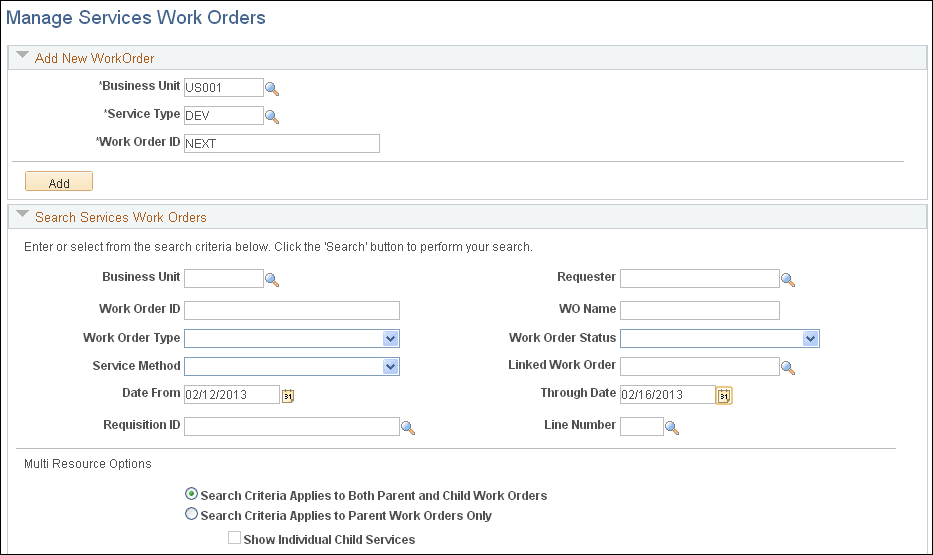
Task: Click the search Work Order ID field
Action: (x=292, y=311)
